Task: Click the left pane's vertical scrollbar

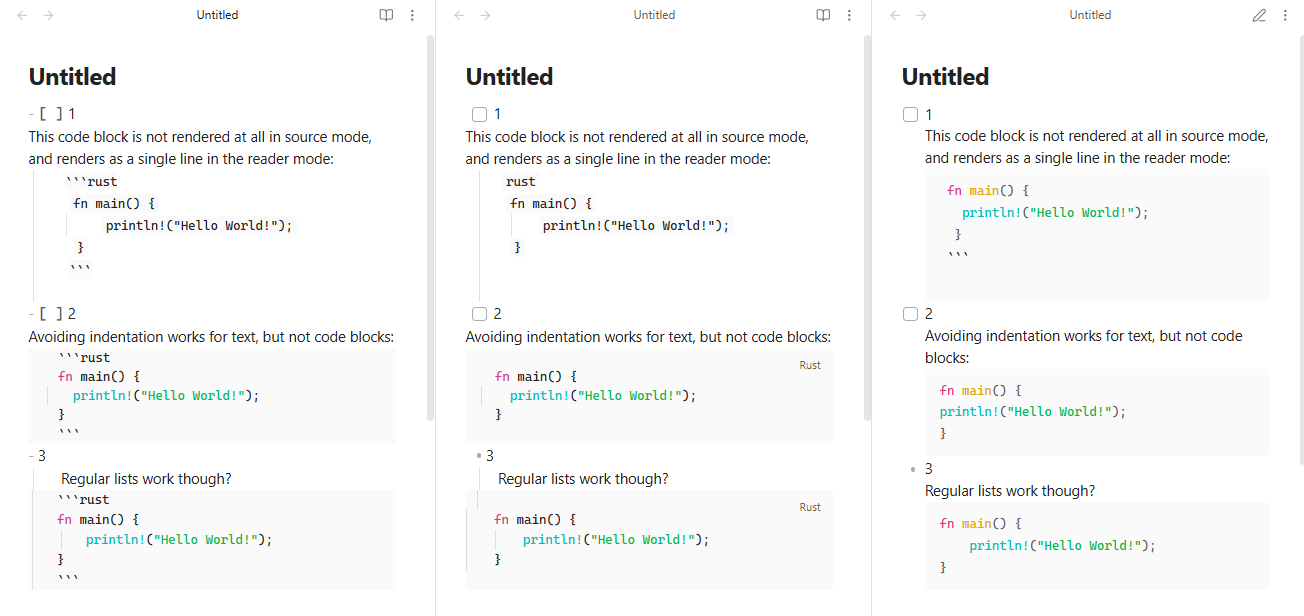Action: (x=430, y=228)
